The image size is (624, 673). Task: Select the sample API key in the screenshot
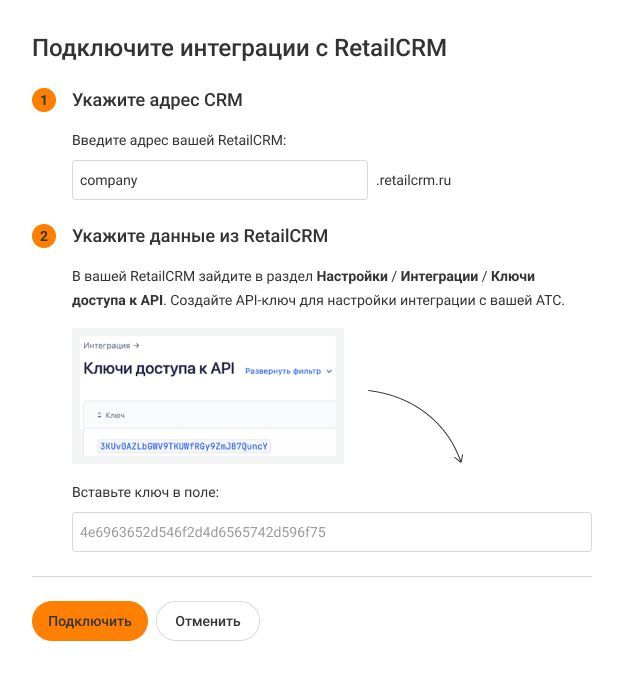tap(184, 446)
